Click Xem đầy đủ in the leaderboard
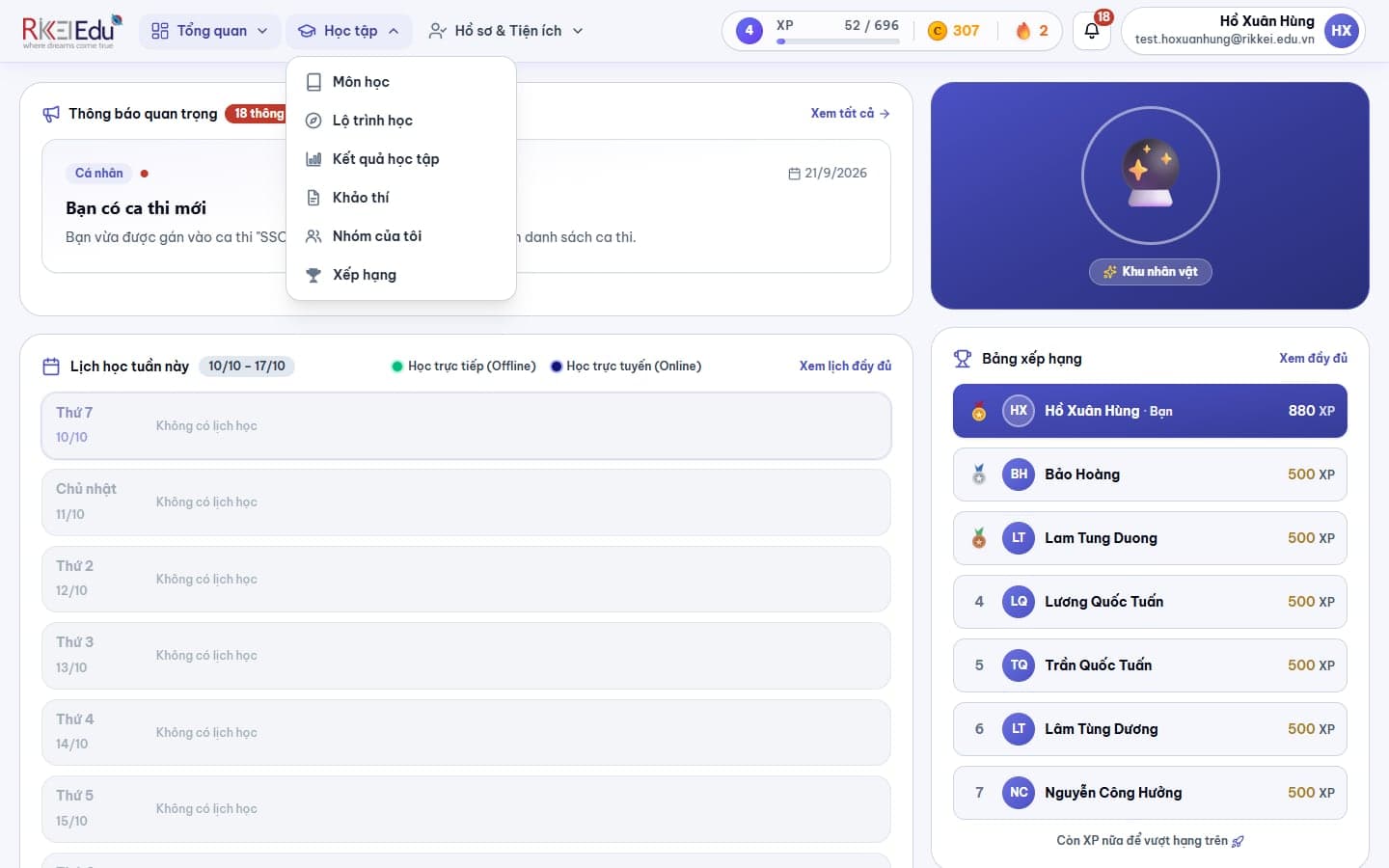Screen dimensions: 1389x868 1313,359
